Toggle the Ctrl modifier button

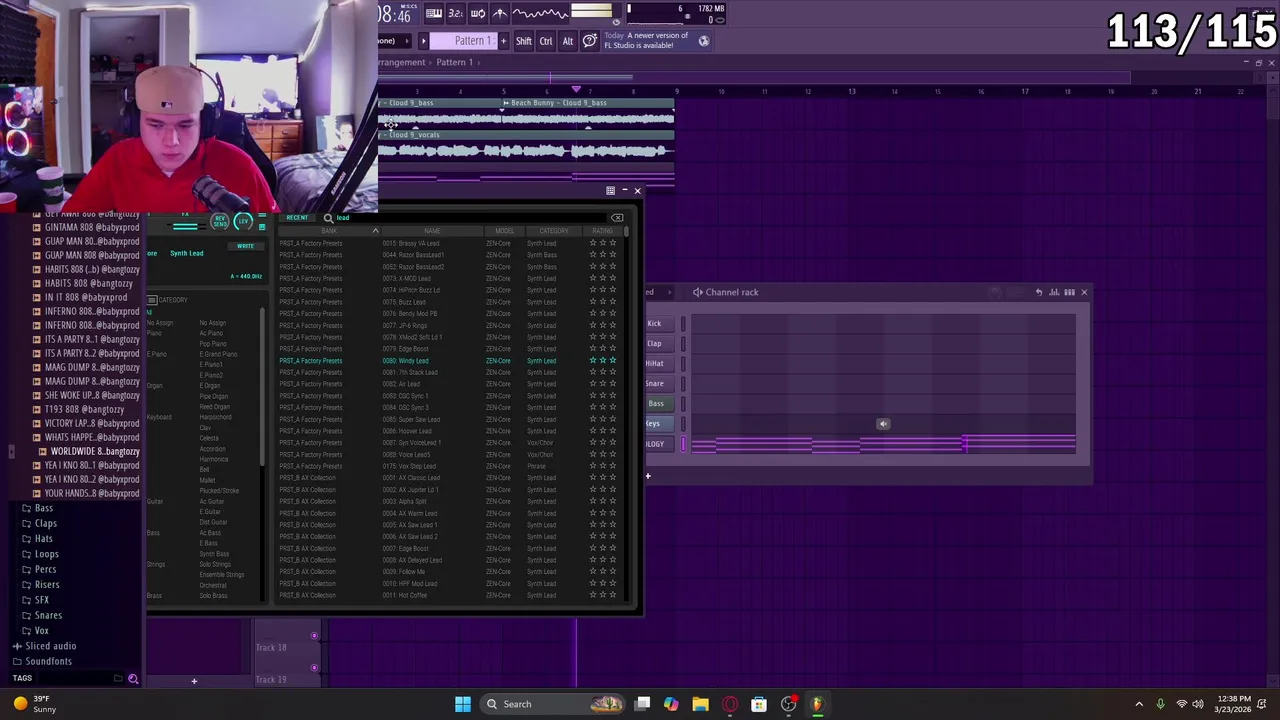(x=546, y=41)
